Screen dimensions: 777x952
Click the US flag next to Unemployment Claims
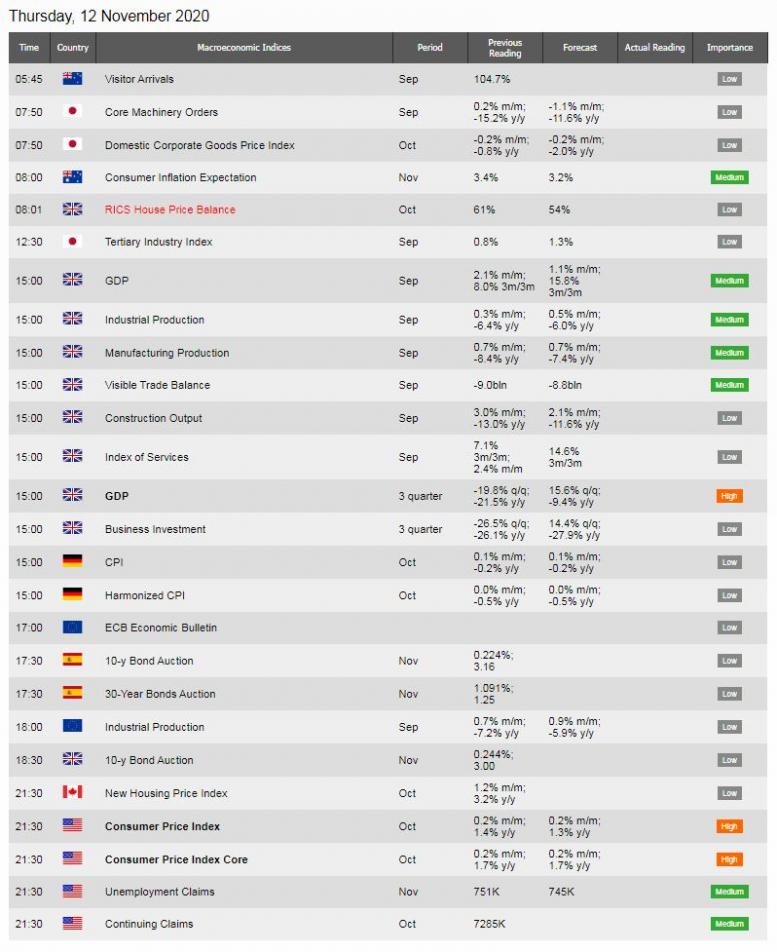tap(72, 891)
